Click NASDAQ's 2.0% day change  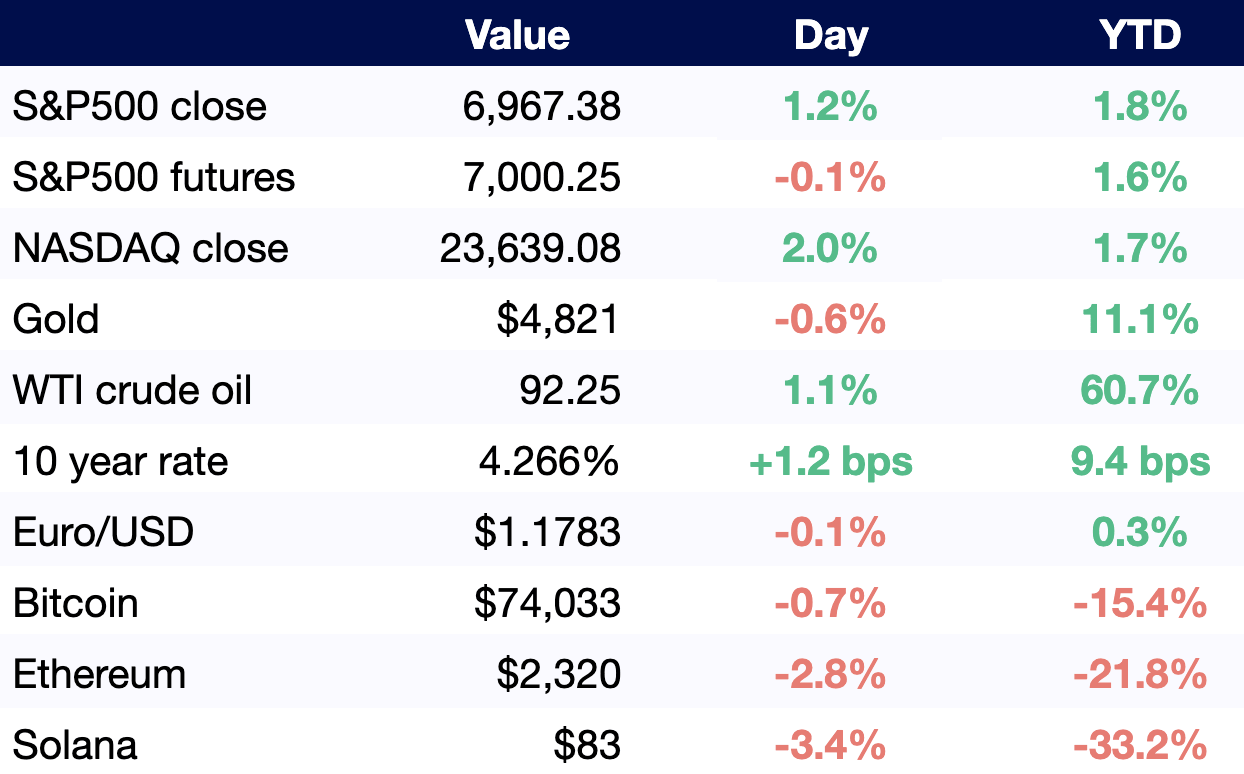(x=830, y=248)
